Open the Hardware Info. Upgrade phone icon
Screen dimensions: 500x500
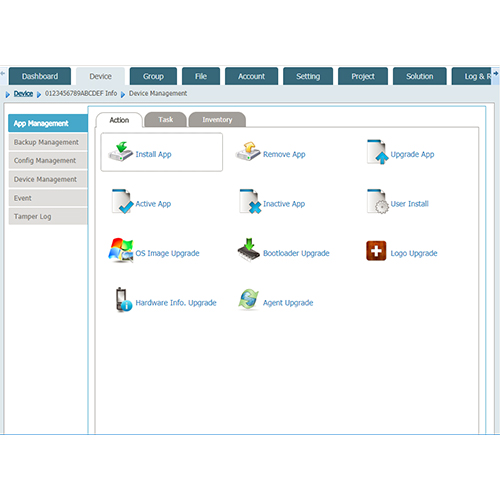click(123, 299)
